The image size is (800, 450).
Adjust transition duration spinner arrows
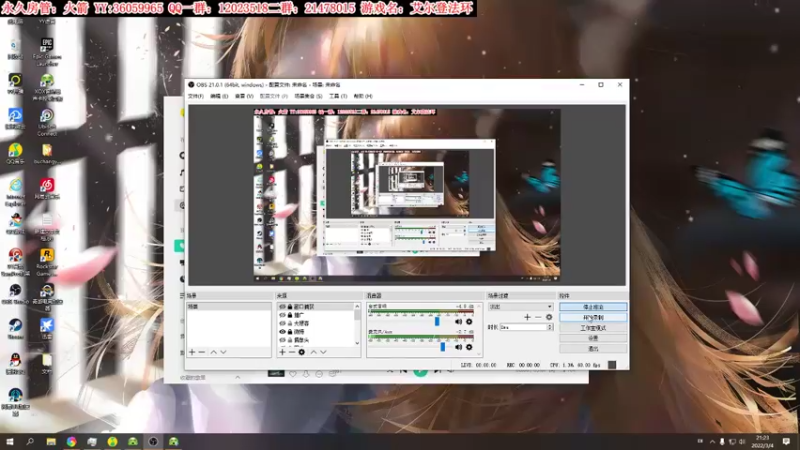(549, 327)
